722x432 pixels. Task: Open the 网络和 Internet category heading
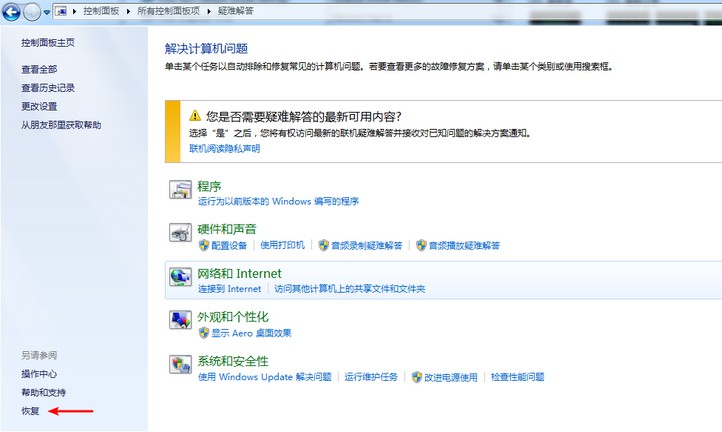(239, 274)
